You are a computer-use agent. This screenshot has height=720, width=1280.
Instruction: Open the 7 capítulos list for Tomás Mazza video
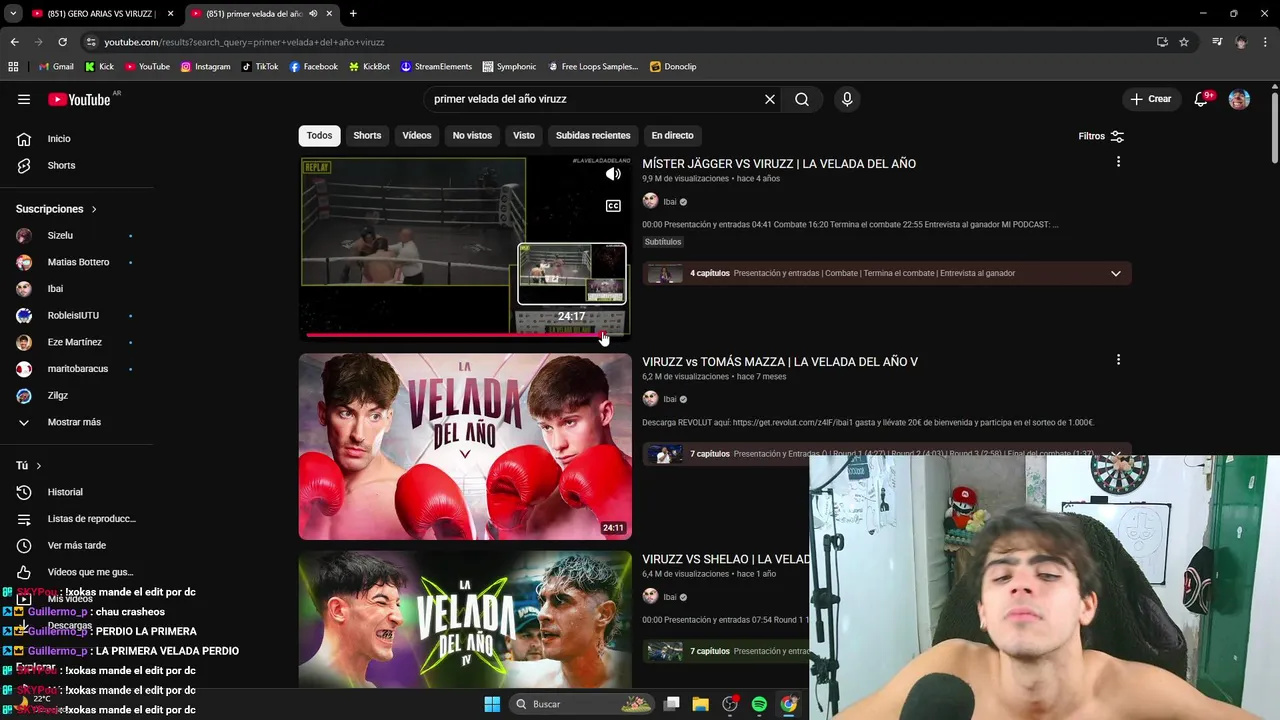[887, 454]
